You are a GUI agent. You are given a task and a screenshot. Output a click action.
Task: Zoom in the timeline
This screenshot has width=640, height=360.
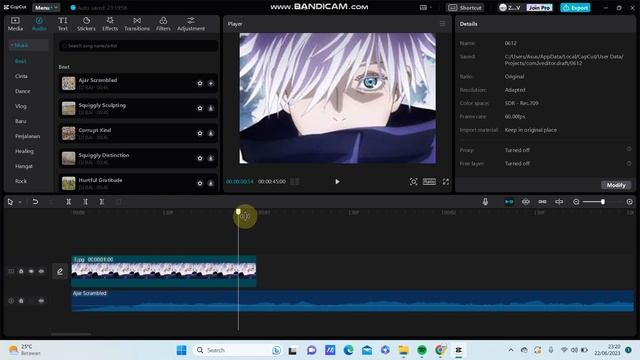point(629,202)
